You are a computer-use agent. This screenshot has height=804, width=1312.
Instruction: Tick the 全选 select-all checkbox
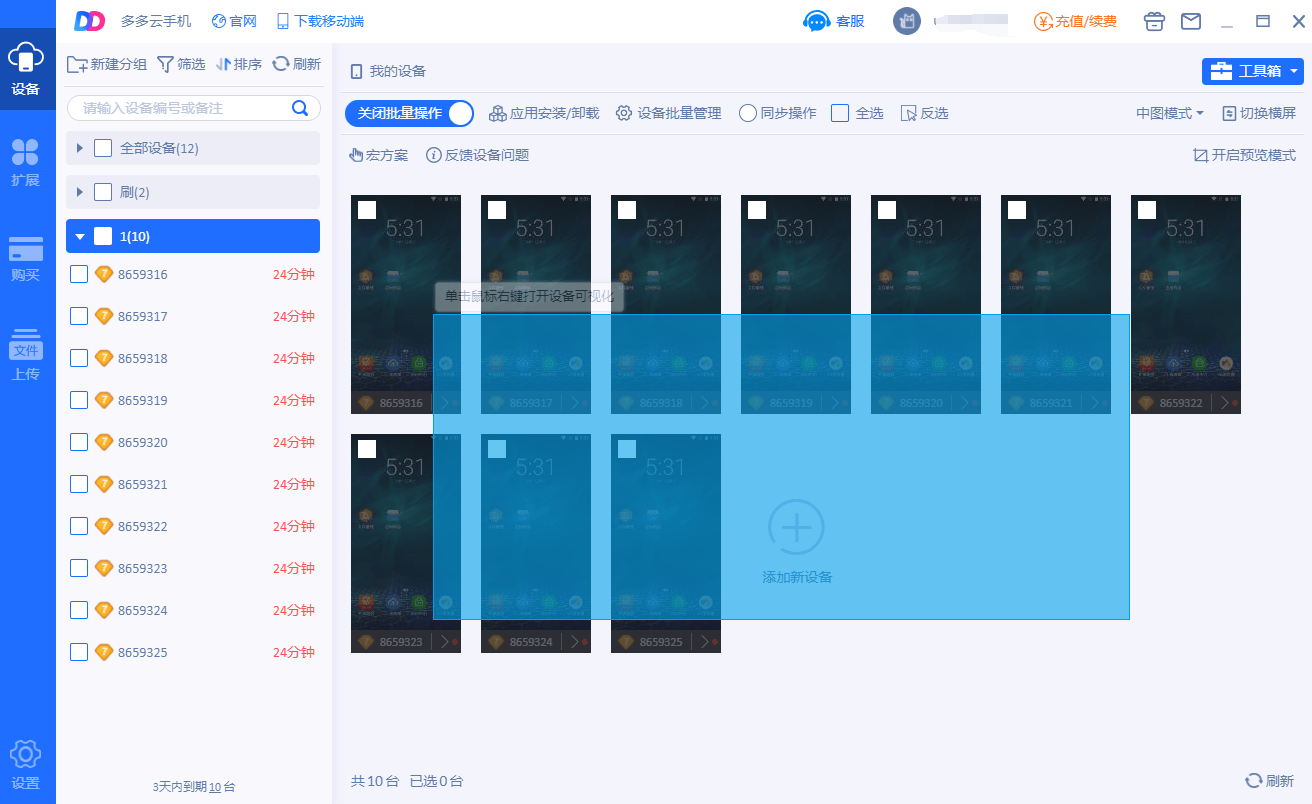tap(840, 113)
